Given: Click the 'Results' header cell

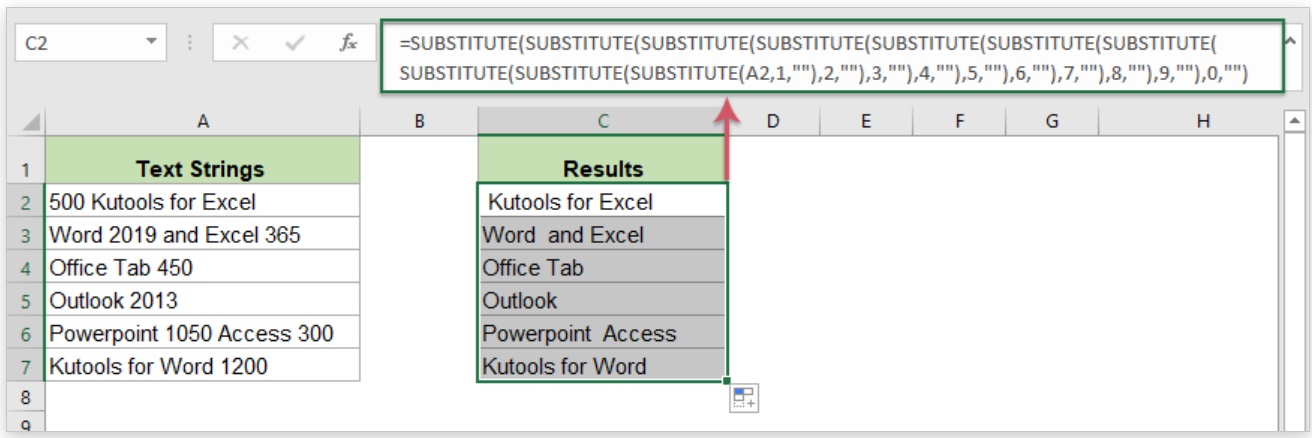Looking at the screenshot, I should pos(603,160).
